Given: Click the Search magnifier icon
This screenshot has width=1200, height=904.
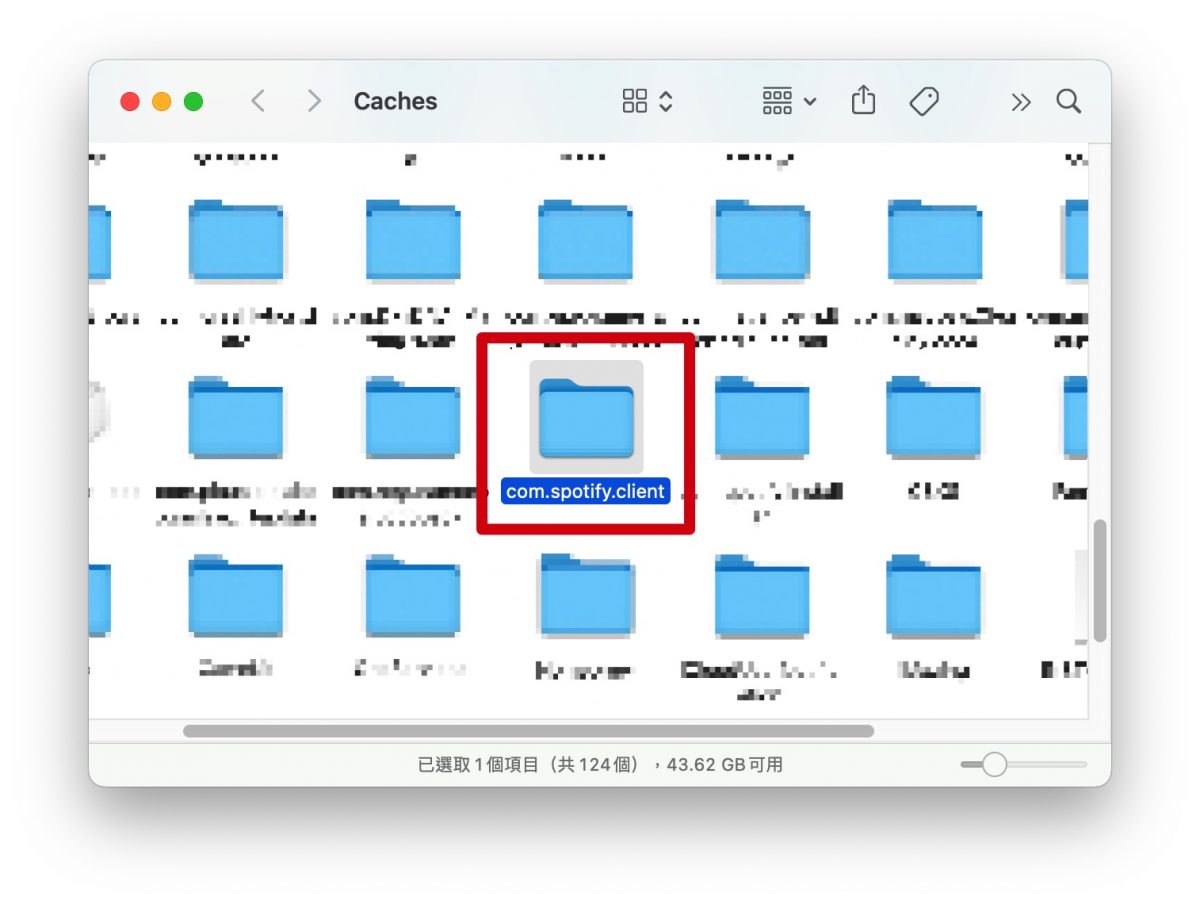Looking at the screenshot, I should [x=1069, y=101].
